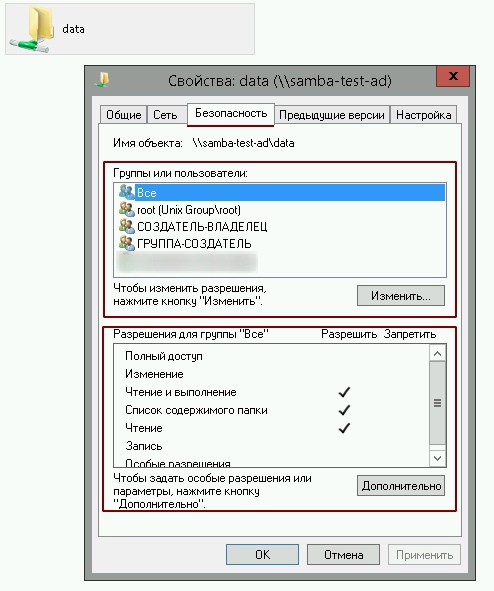Click the Чтение allow checkmark
The image size is (494, 591).
pyautogui.click(x=344, y=428)
